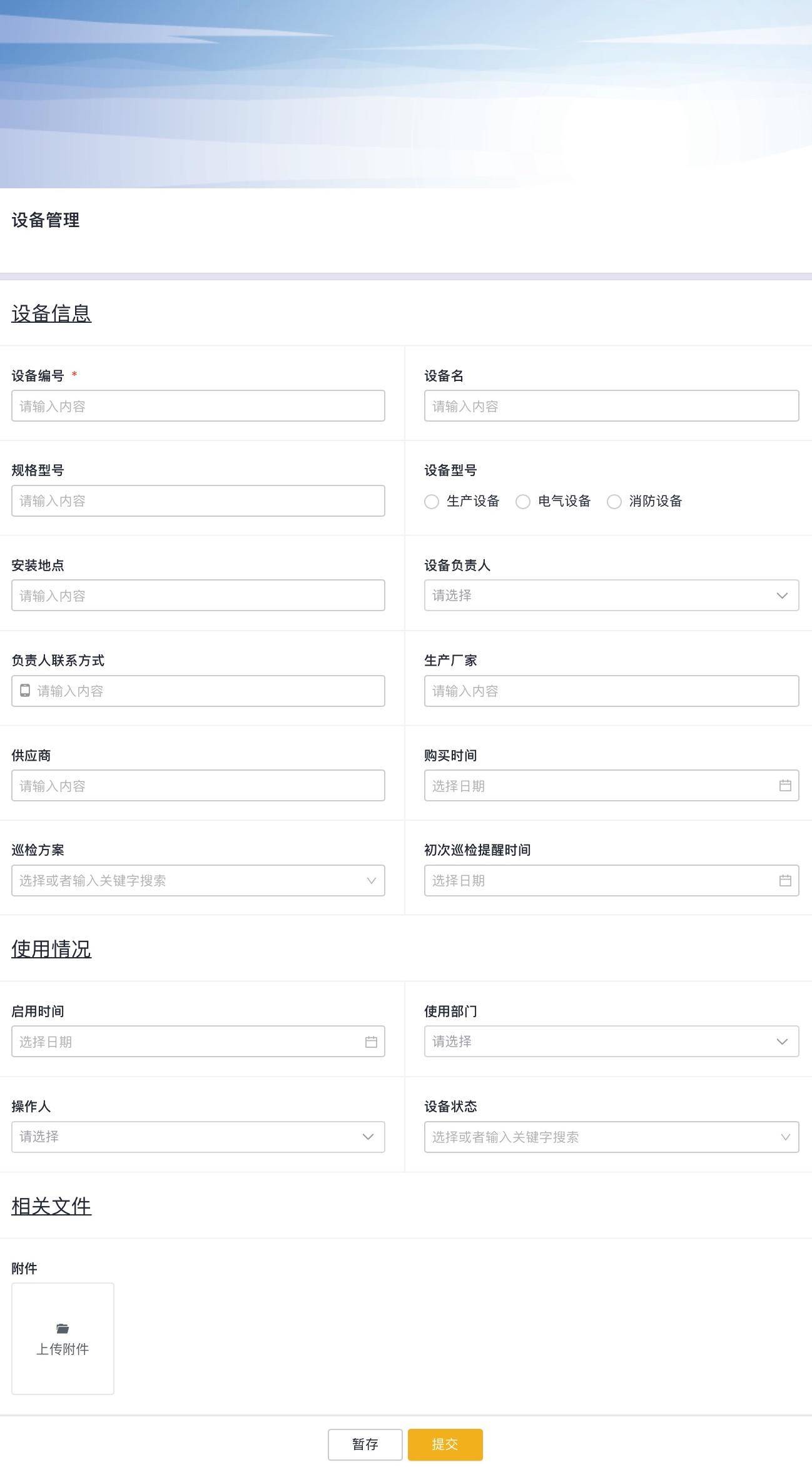Viewport: 812px width, 1467px height.
Task: Open the 初次巡检提醒时间 date field
Action: pos(611,880)
